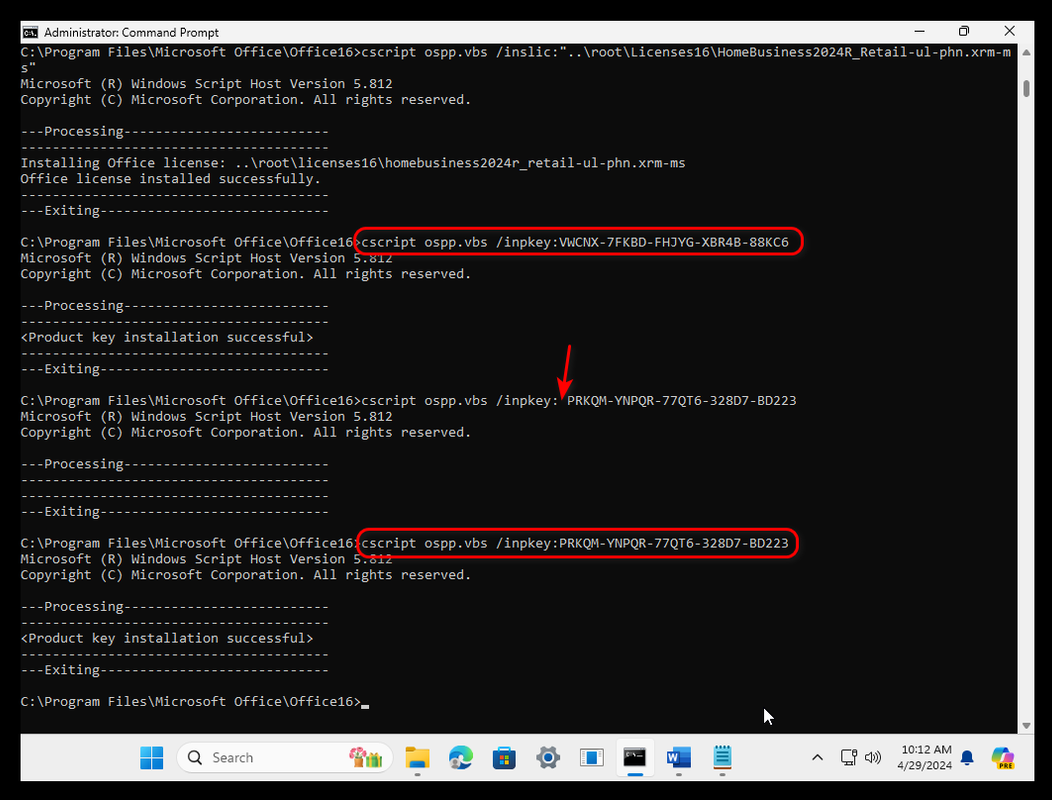Click 'Office license installed successfully.' line
The image size is (1052, 800).
coord(170,179)
